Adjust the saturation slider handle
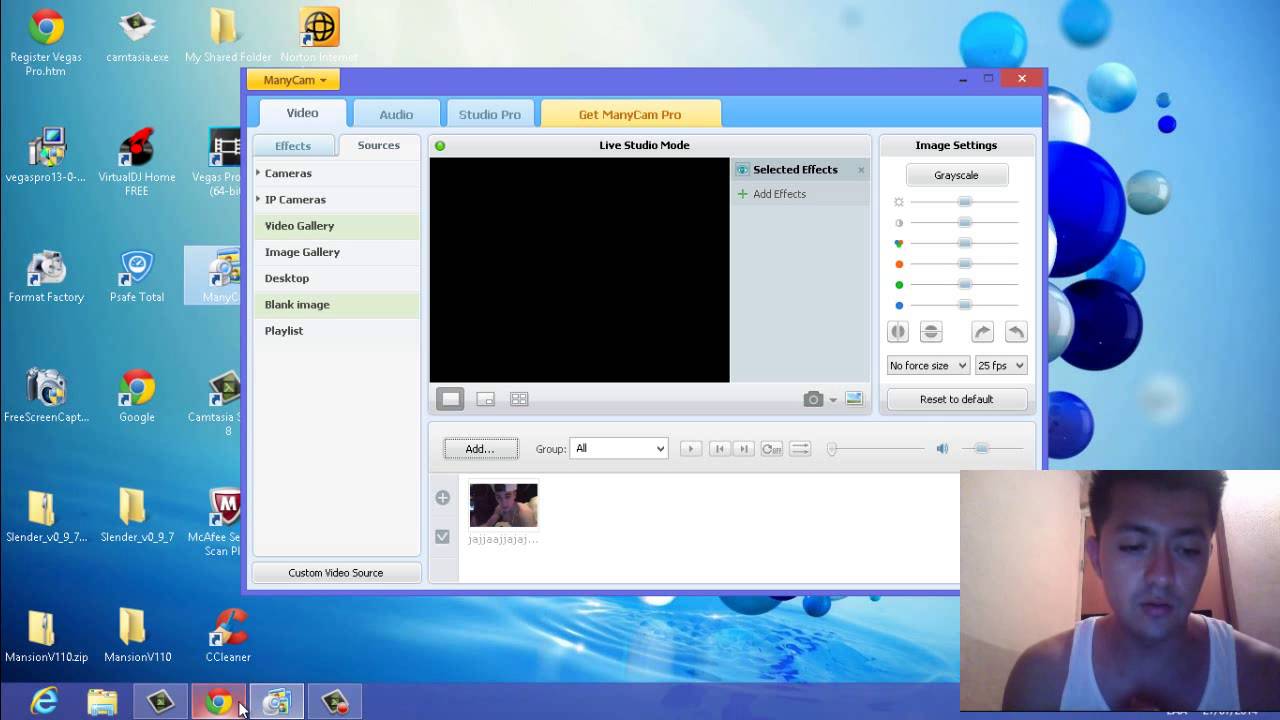1280x720 pixels. pyautogui.click(x=965, y=243)
